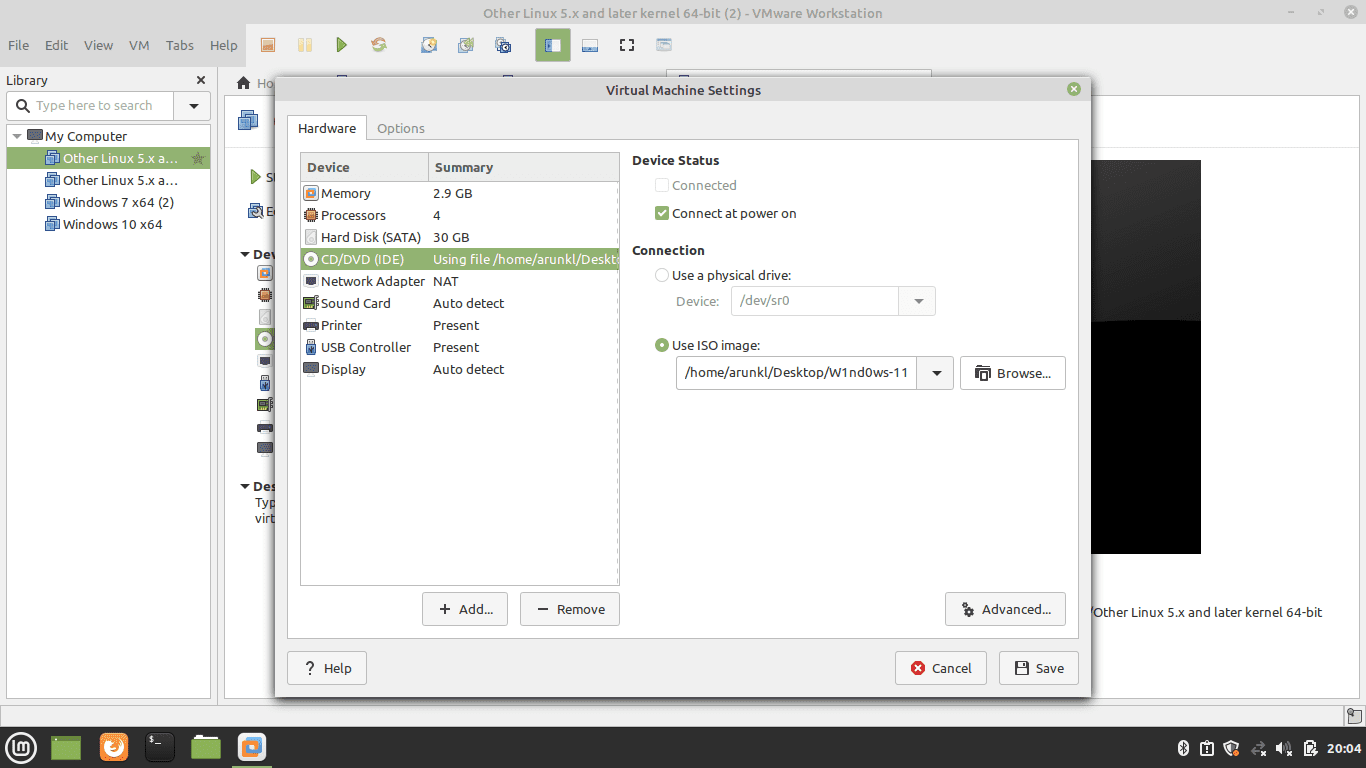Switch to the Hardware tab
The width and height of the screenshot is (1366, 768).
(x=327, y=128)
